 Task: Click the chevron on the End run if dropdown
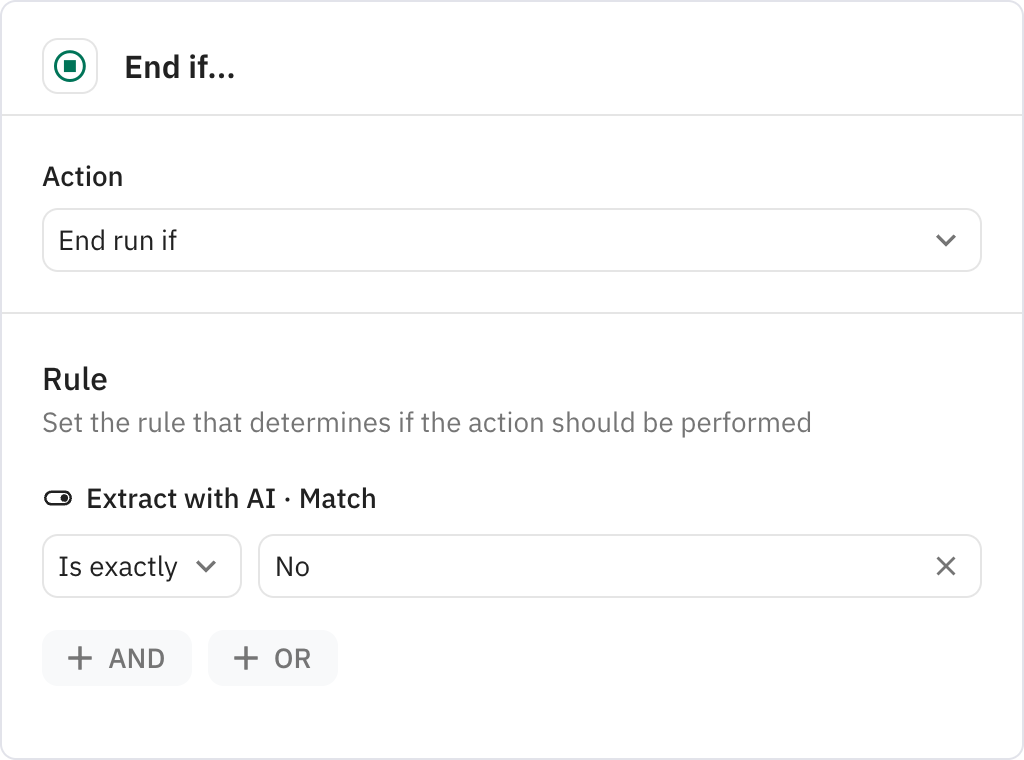pos(944,240)
